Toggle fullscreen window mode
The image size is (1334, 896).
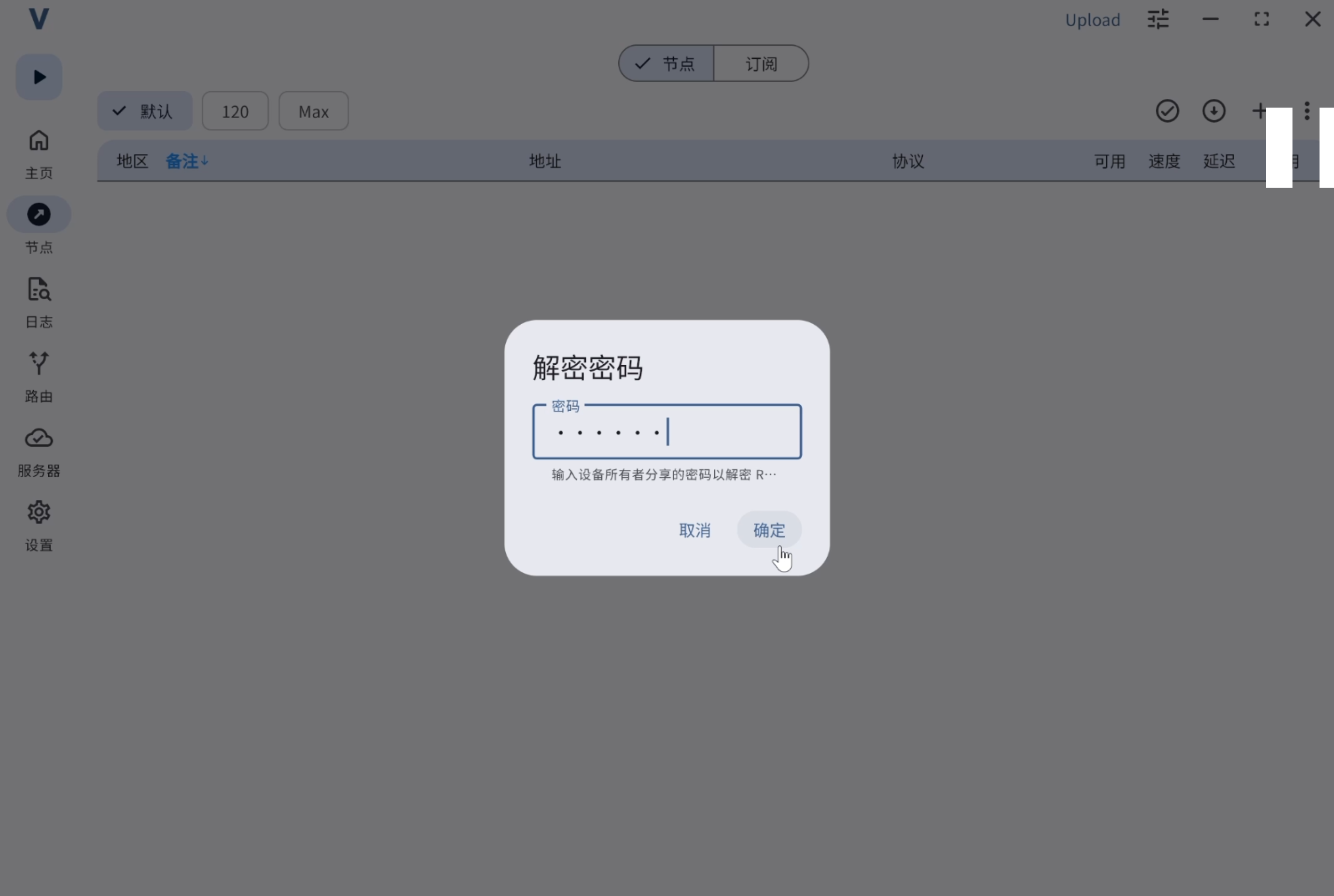coord(1262,19)
